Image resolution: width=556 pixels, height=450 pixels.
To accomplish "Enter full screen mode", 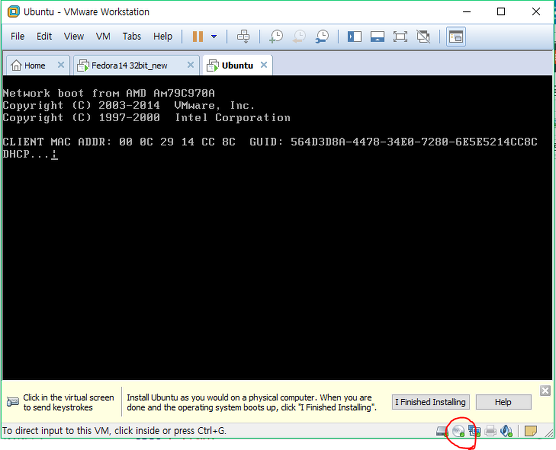I will (400, 36).
